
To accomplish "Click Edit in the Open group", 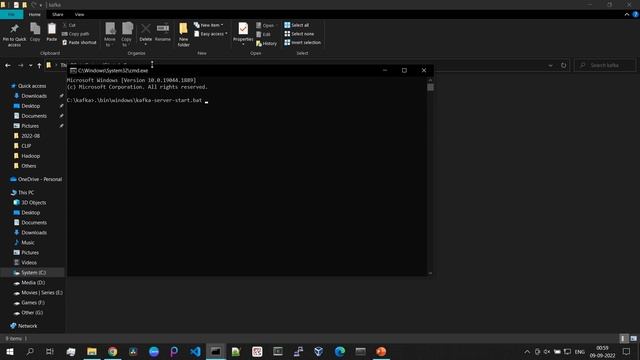I will coord(263,34).
